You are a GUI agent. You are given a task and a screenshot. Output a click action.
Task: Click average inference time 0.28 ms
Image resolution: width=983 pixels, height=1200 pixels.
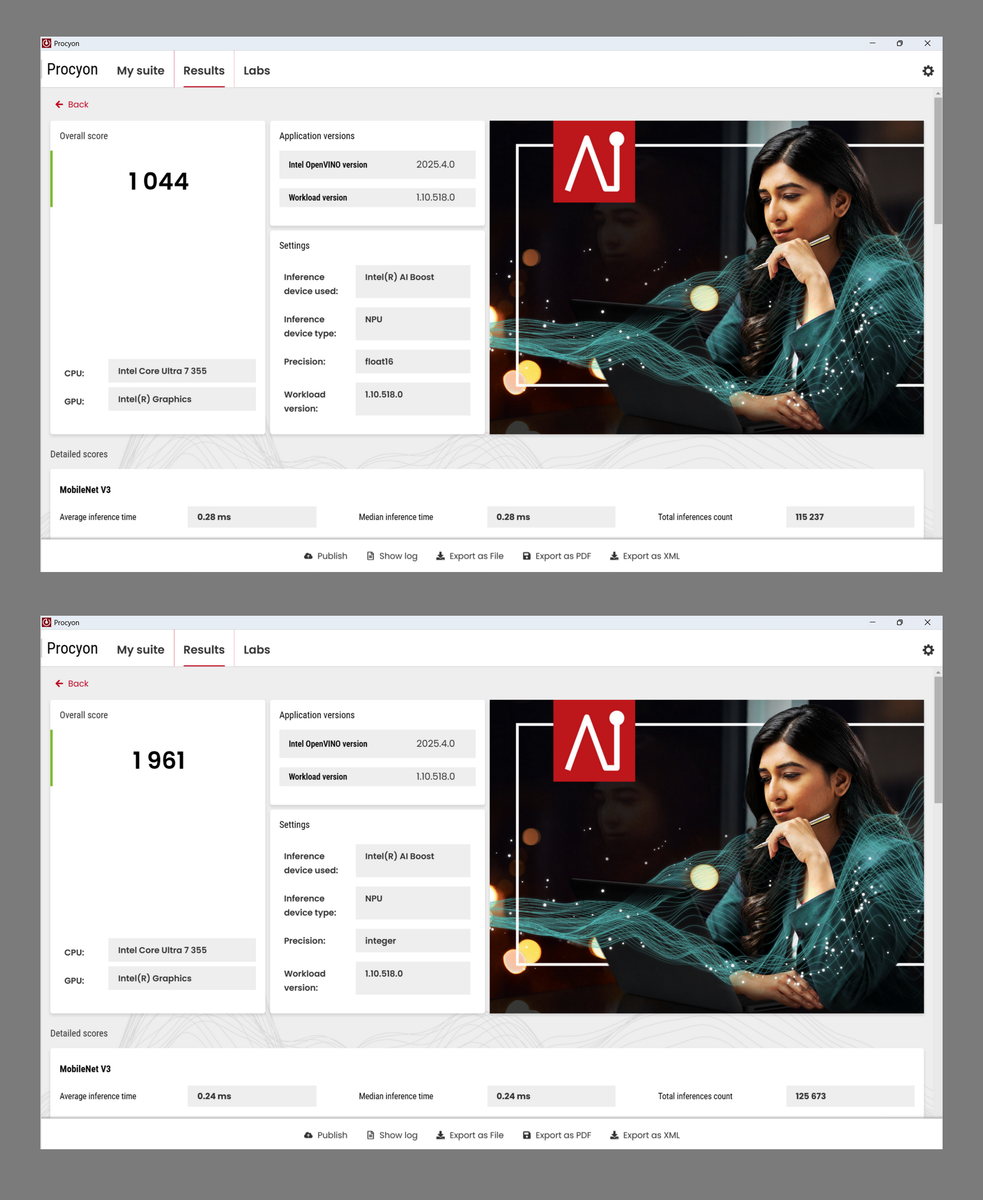coord(252,517)
